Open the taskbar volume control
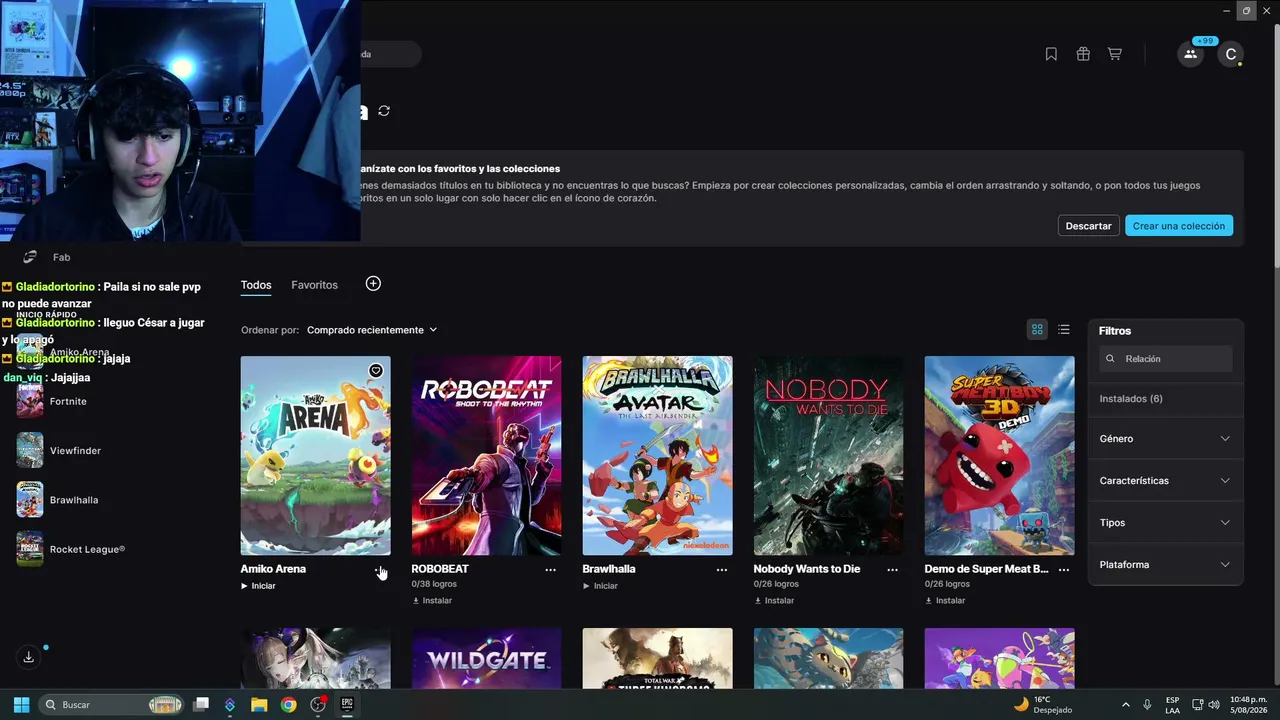The height and width of the screenshot is (720, 1280). (x=1214, y=705)
